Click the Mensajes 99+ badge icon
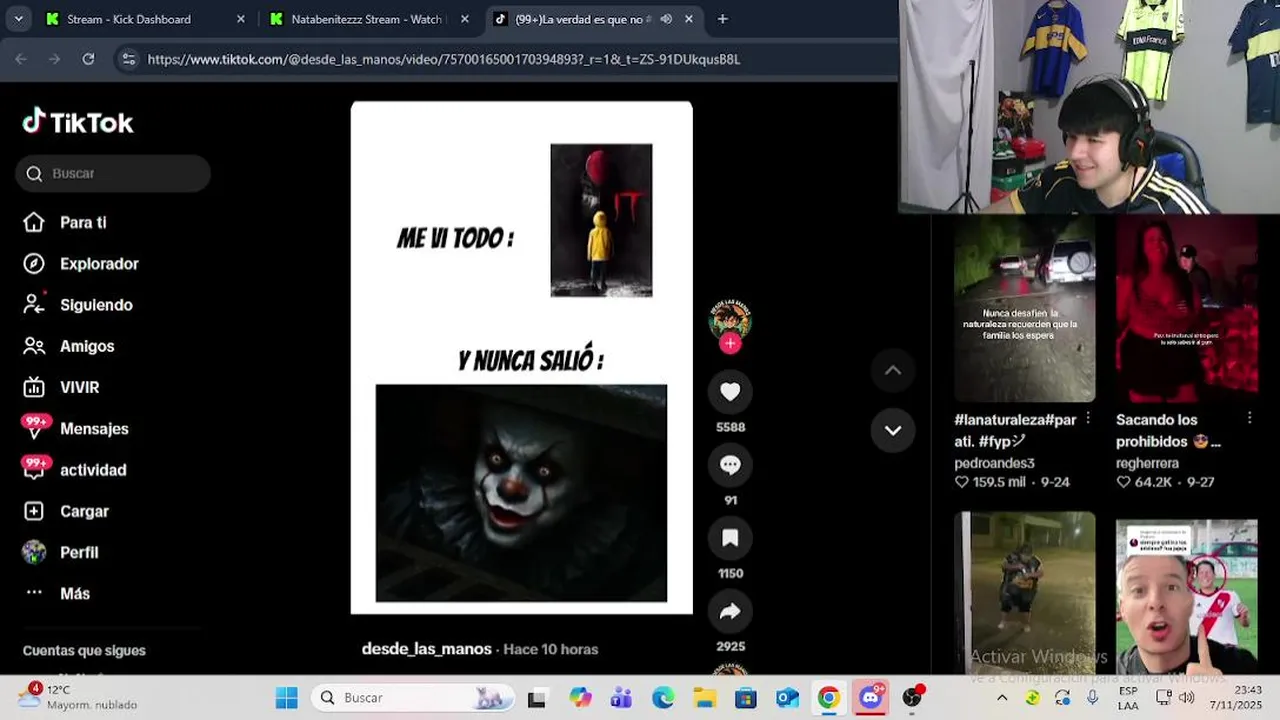This screenshot has width=1280, height=720. pos(35,427)
